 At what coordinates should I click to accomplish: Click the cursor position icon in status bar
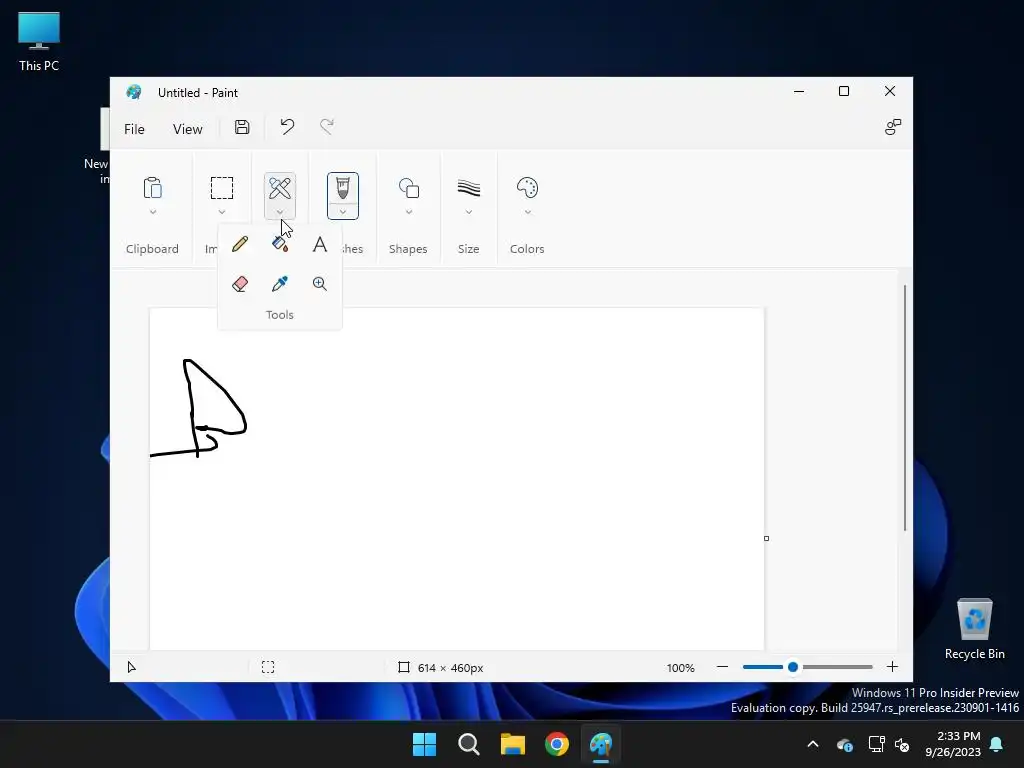click(x=131, y=667)
